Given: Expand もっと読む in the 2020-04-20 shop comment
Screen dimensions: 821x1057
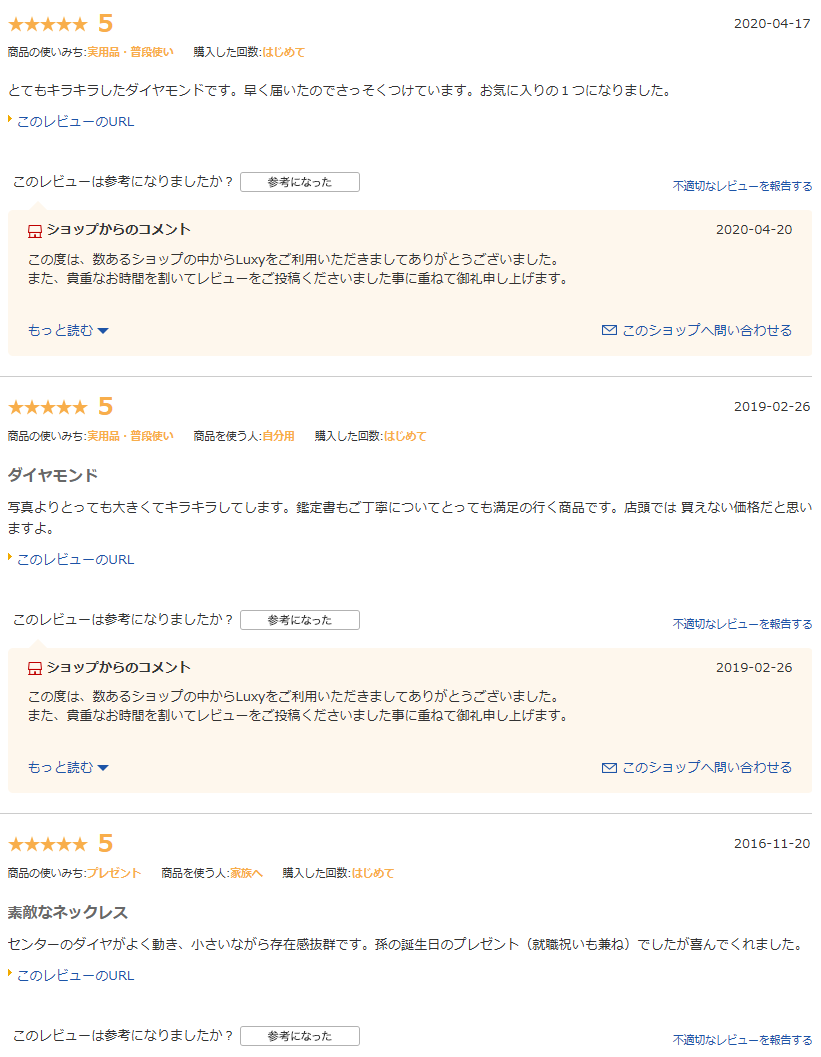Looking at the screenshot, I should point(68,330).
